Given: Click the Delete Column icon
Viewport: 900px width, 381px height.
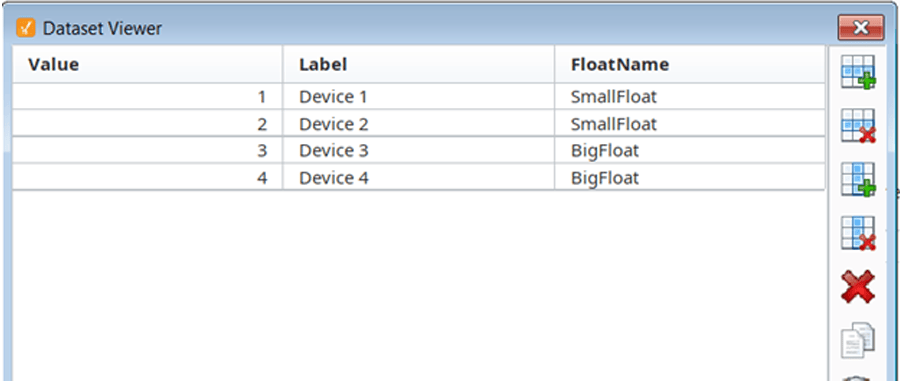Looking at the screenshot, I should point(858,233).
